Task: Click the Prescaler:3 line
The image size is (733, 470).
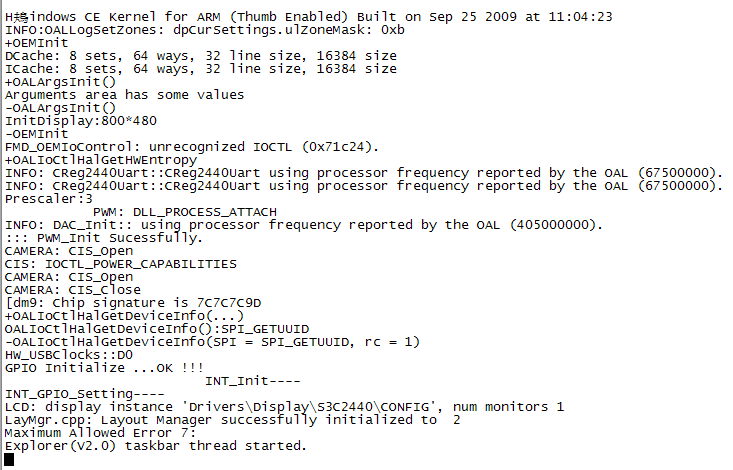Action: point(48,199)
